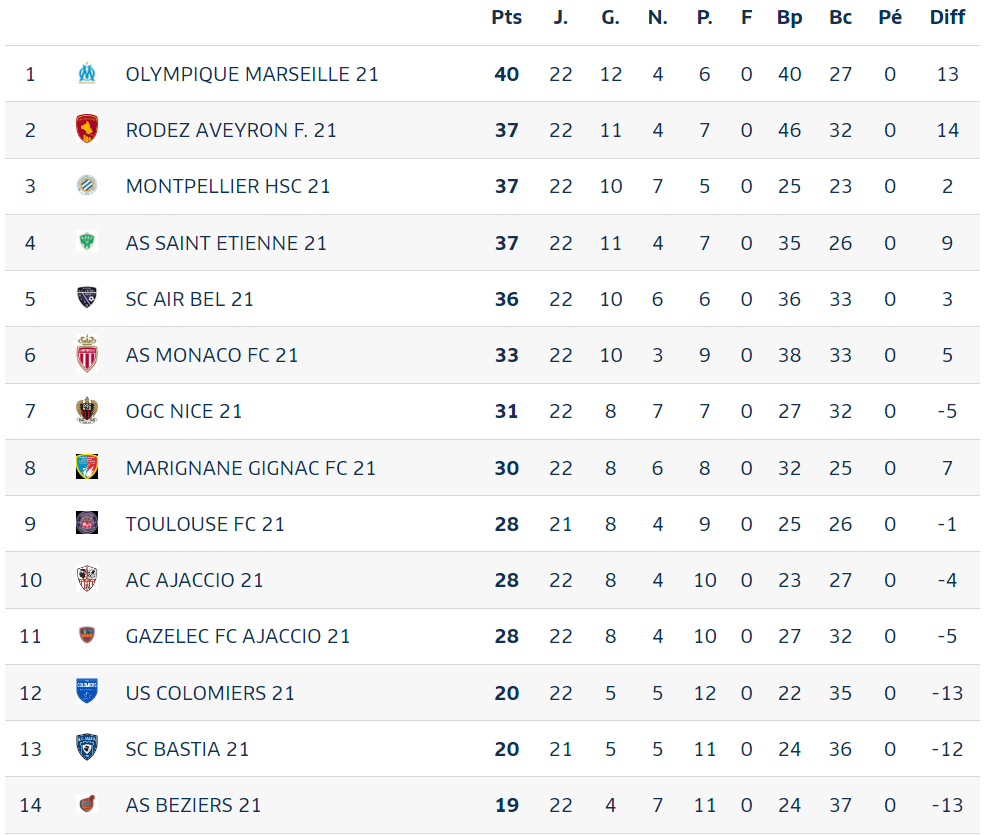Open the AS BEZIERS 21 team link

pos(193,805)
